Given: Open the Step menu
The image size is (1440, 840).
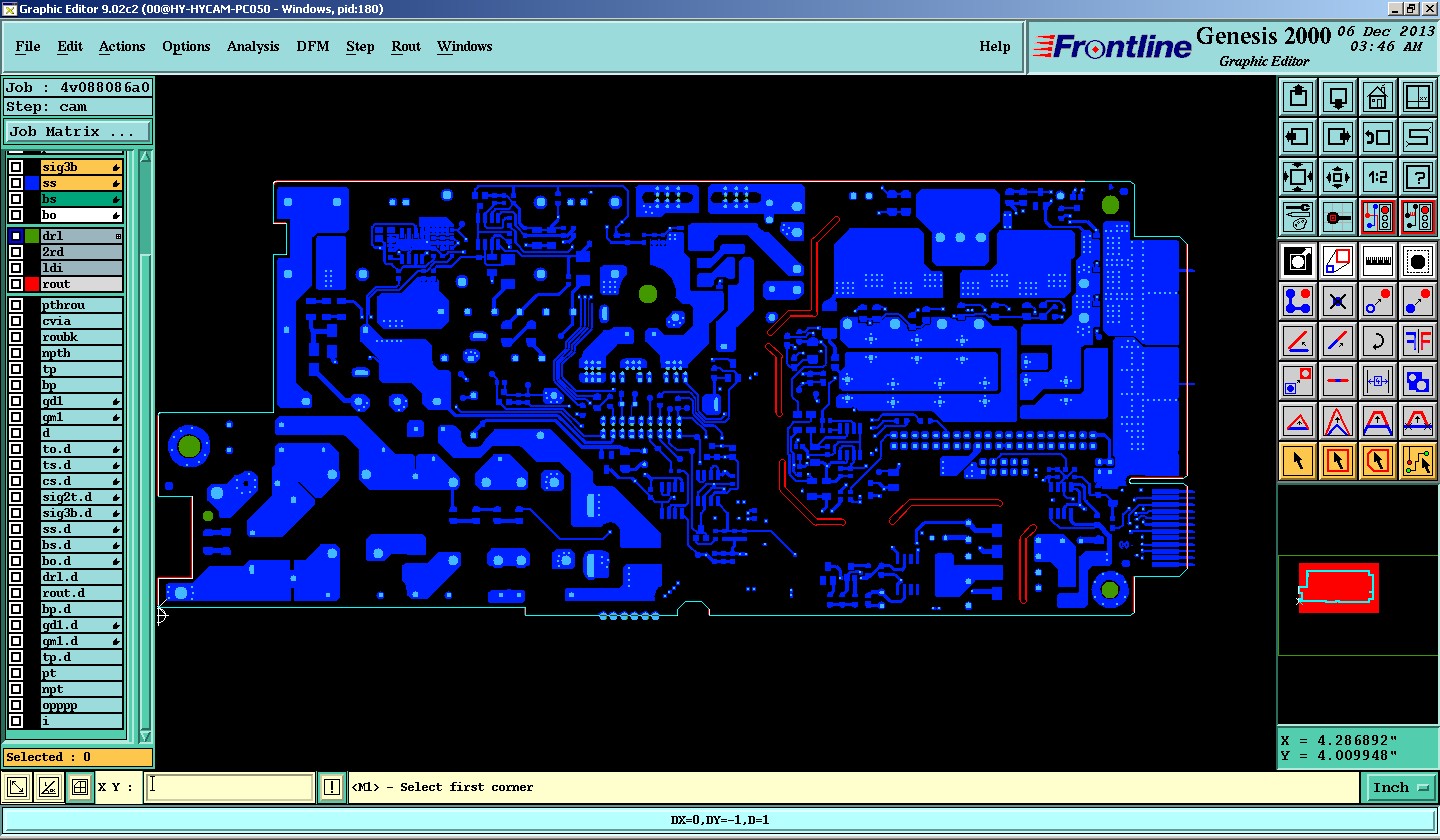Looking at the screenshot, I should click(x=360, y=46).
